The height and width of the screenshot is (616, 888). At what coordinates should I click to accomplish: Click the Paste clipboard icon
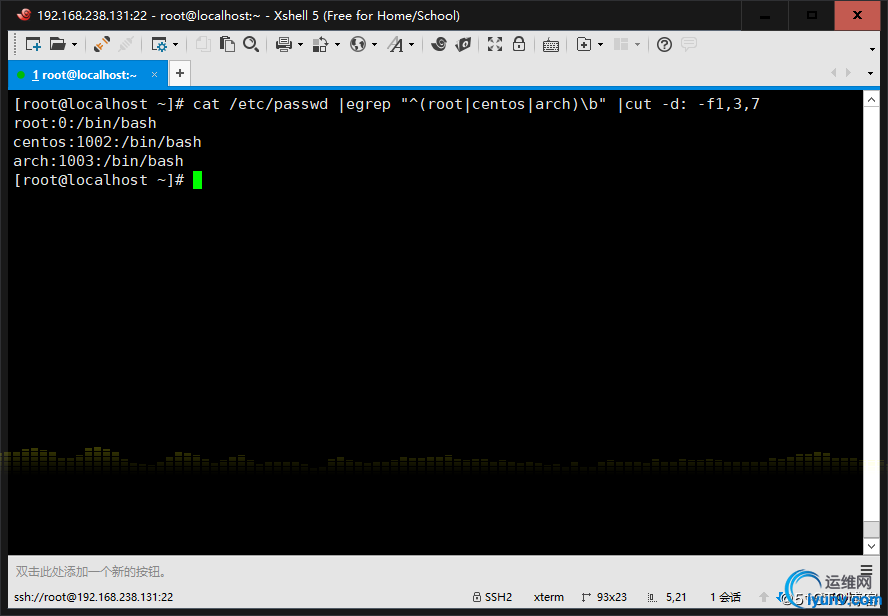pyautogui.click(x=227, y=44)
